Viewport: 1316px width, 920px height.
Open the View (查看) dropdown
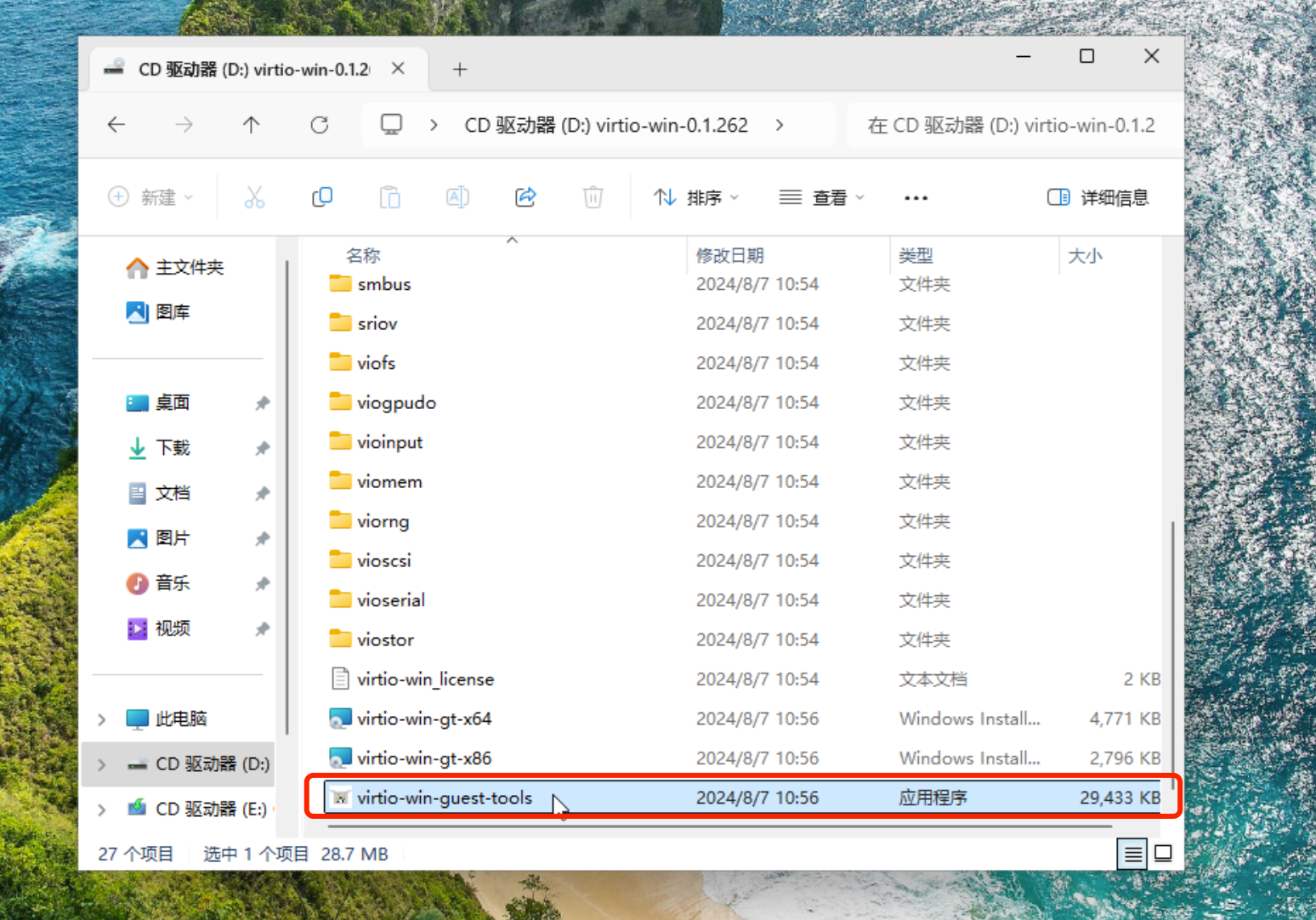tap(821, 197)
